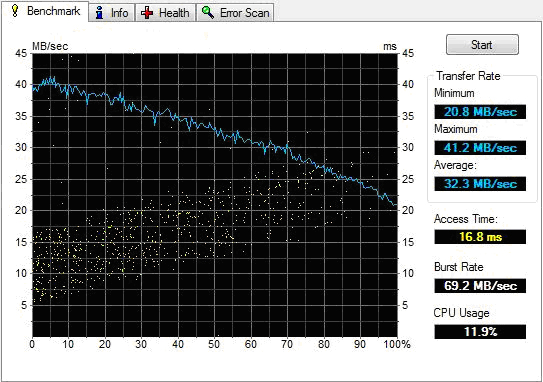The height and width of the screenshot is (382, 543).
Task: Click the MB/sec axis label
Action: pyautogui.click(x=50, y=46)
